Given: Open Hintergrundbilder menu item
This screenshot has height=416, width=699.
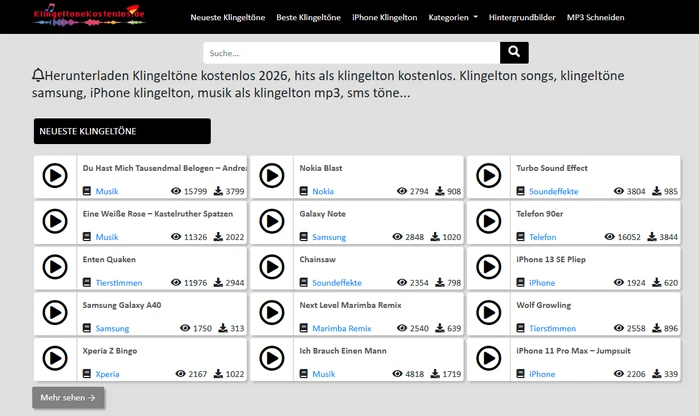Looking at the screenshot, I should [x=522, y=17].
